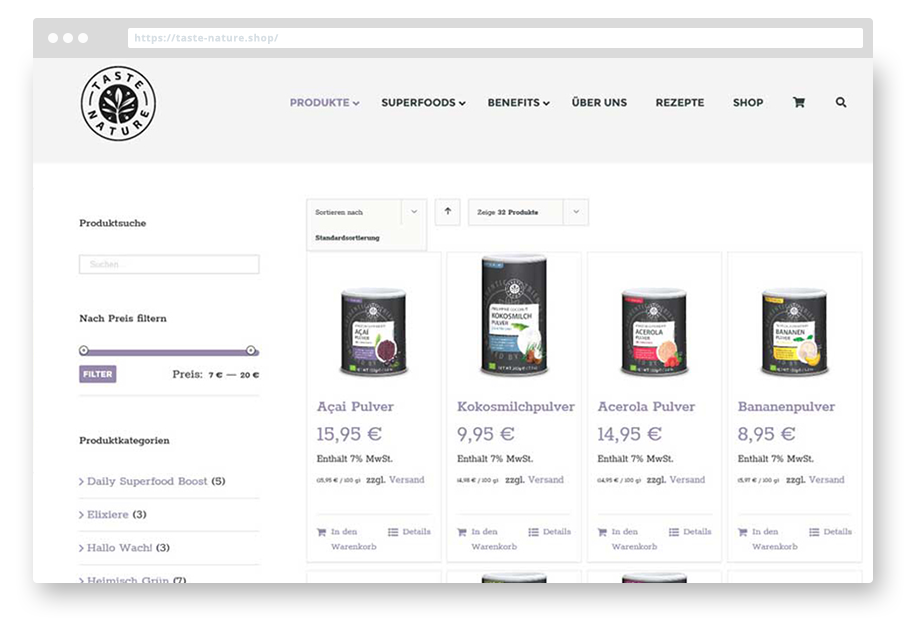This screenshot has width=913, height=621.
Task: Select the minimum price slider handle
Action: click(x=84, y=350)
